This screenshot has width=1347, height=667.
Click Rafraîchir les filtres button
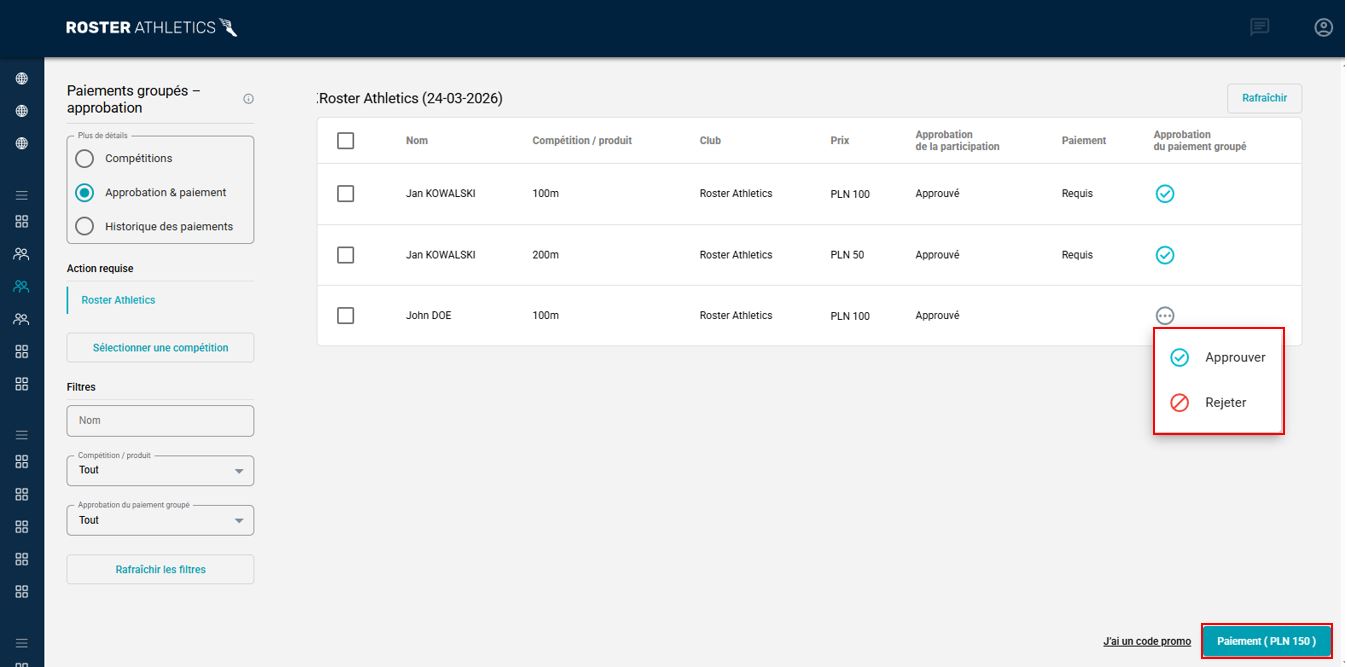point(160,570)
